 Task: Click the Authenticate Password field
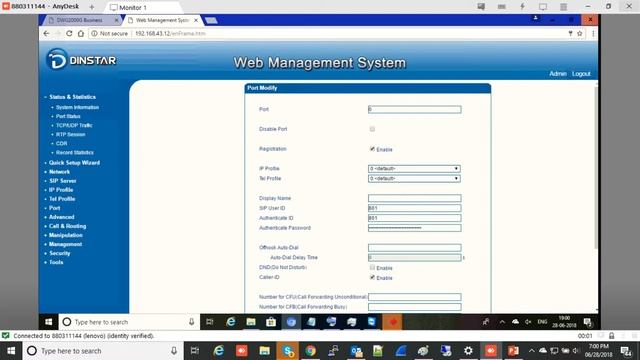click(x=414, y=228)
